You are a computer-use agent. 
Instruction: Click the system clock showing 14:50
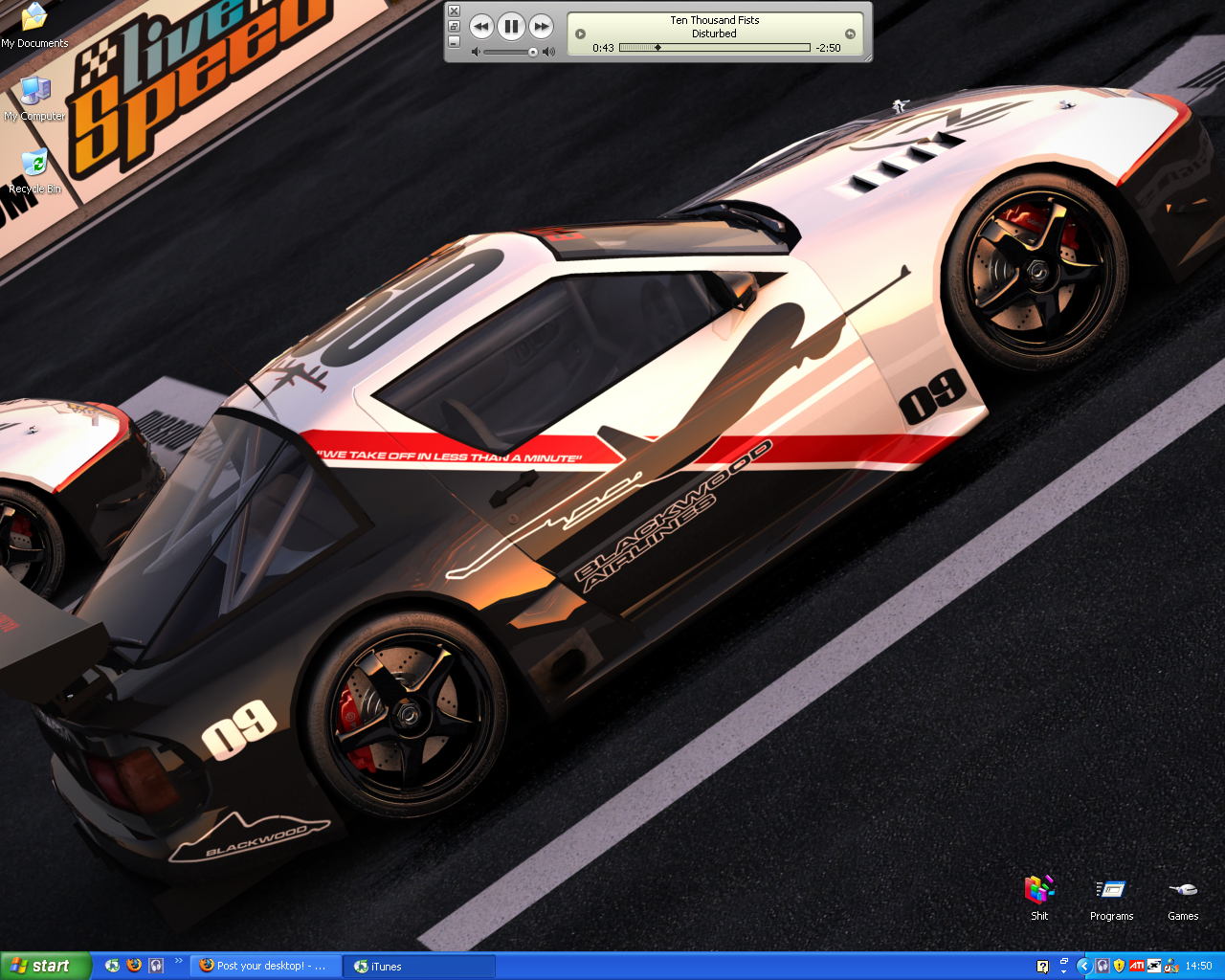[x=1198, y=967]
